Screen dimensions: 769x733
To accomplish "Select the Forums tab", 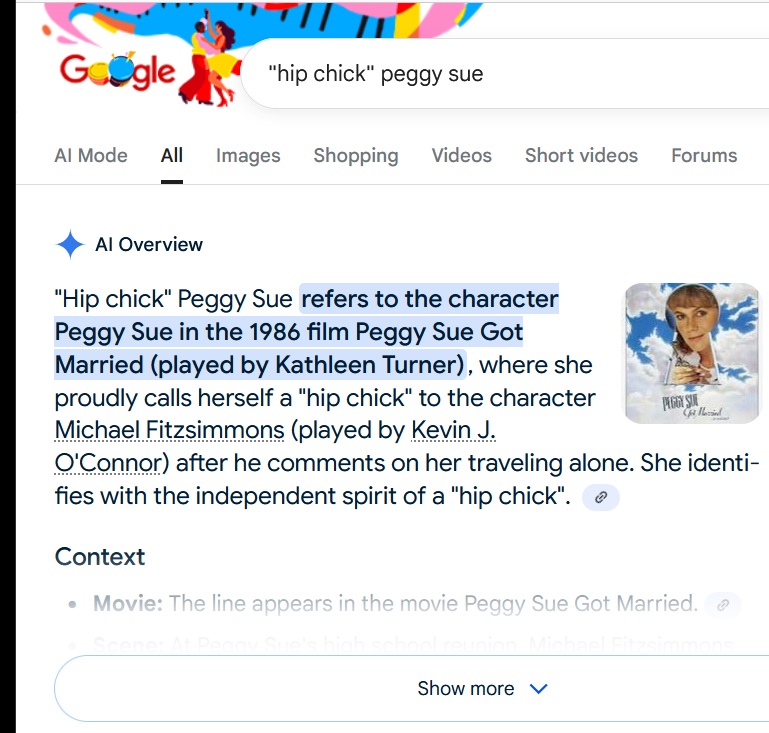I will pyautogui.click(x=704, y=156).
